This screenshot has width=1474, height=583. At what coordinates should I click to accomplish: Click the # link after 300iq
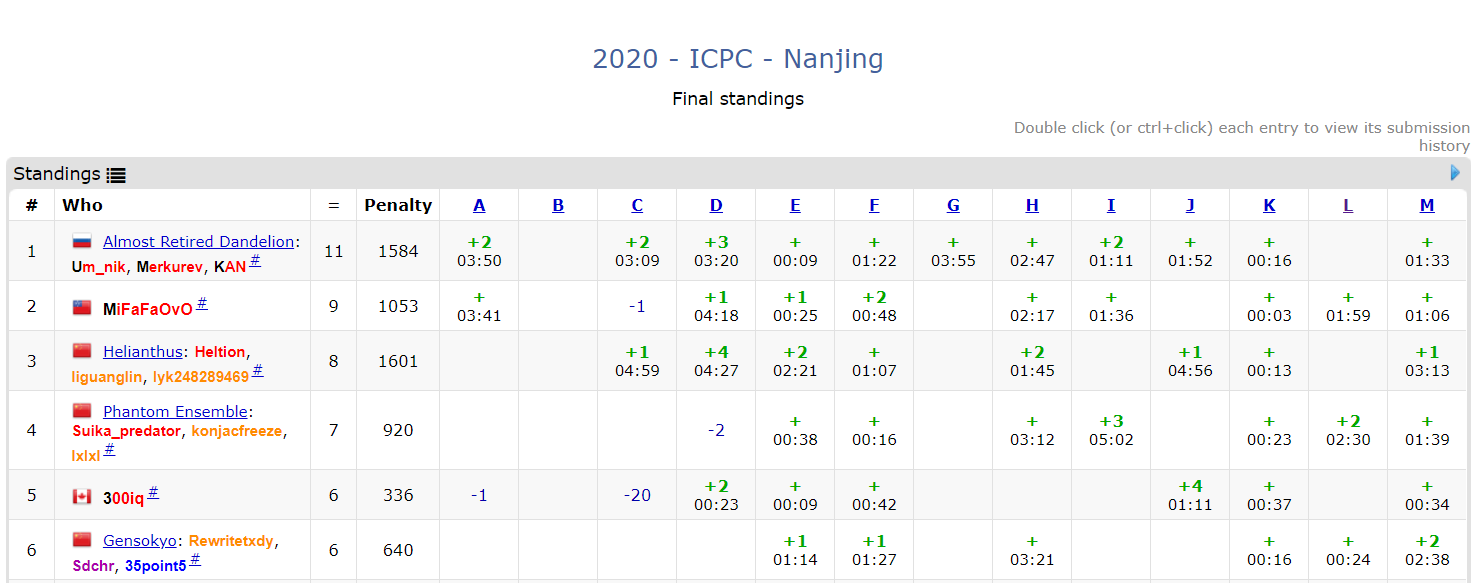(x=153, y=493)
